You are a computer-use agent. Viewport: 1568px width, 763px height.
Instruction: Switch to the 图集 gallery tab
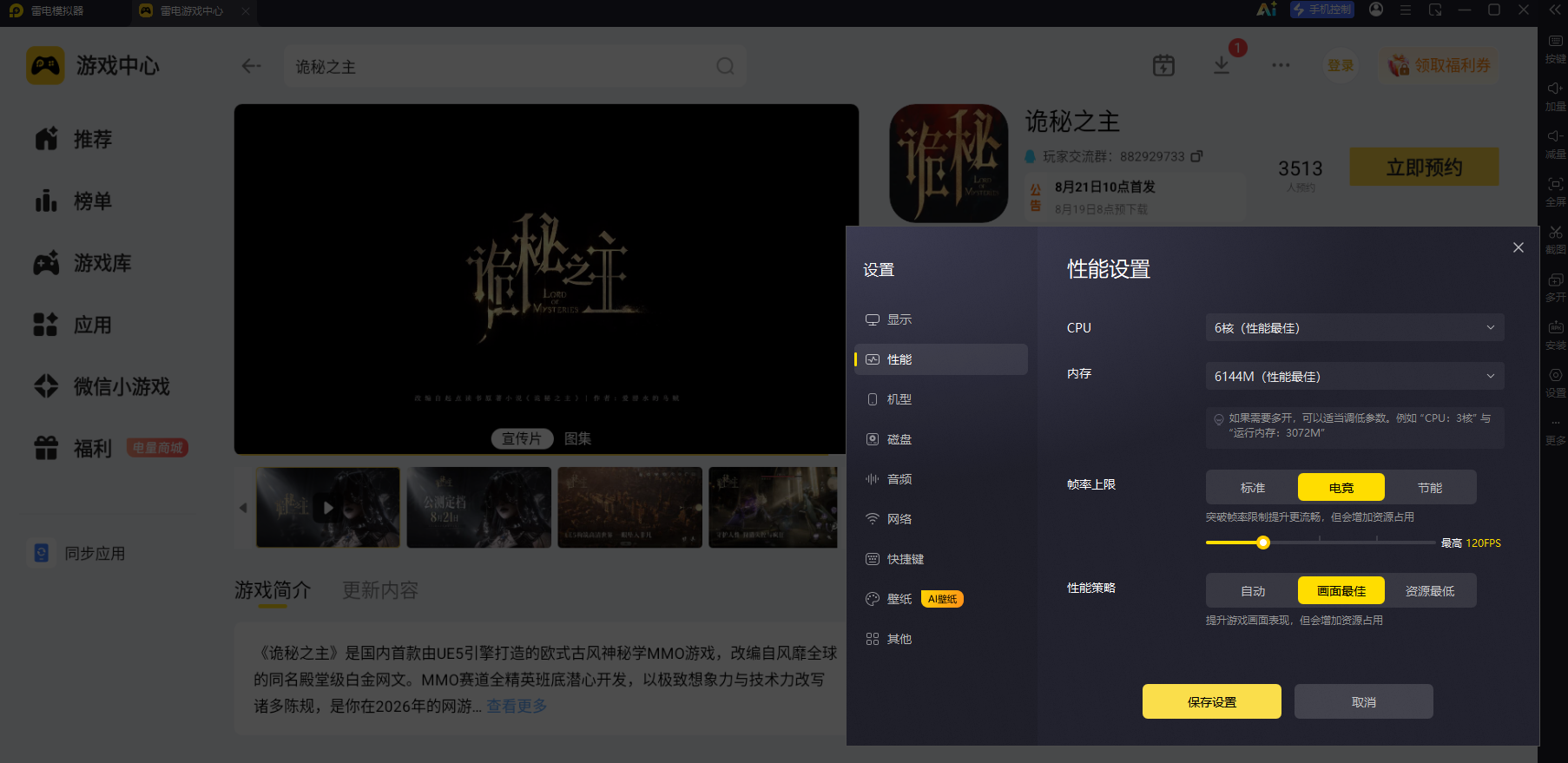[578, 438]
